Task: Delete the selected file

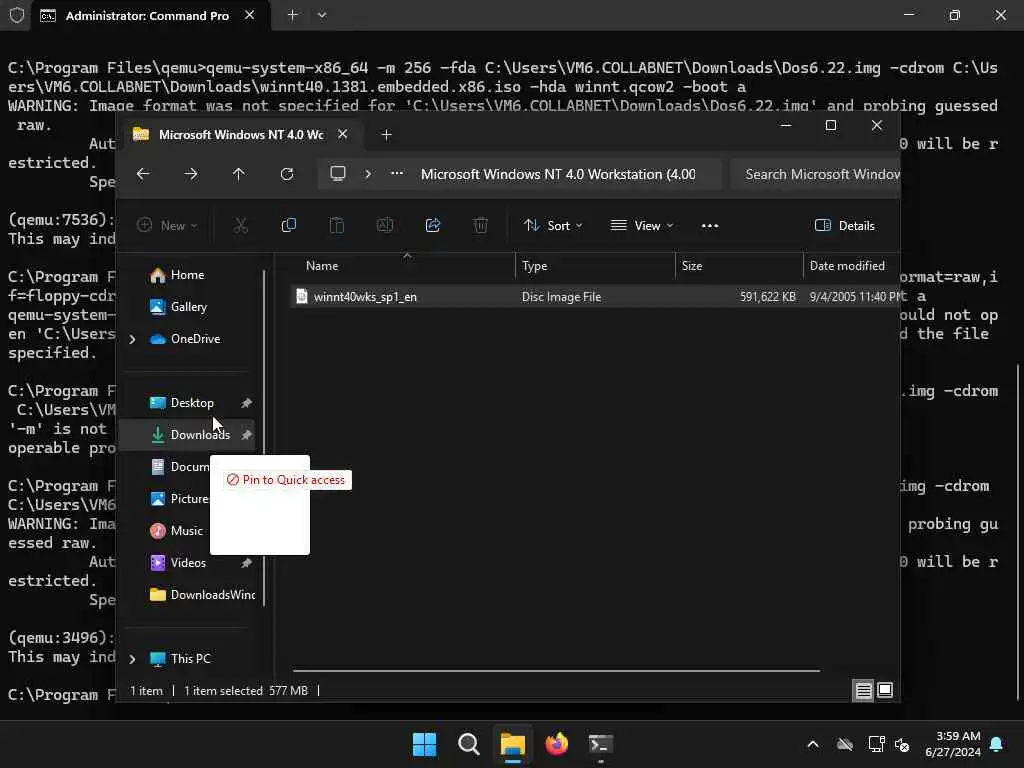Action: click(x=481, y=225)
